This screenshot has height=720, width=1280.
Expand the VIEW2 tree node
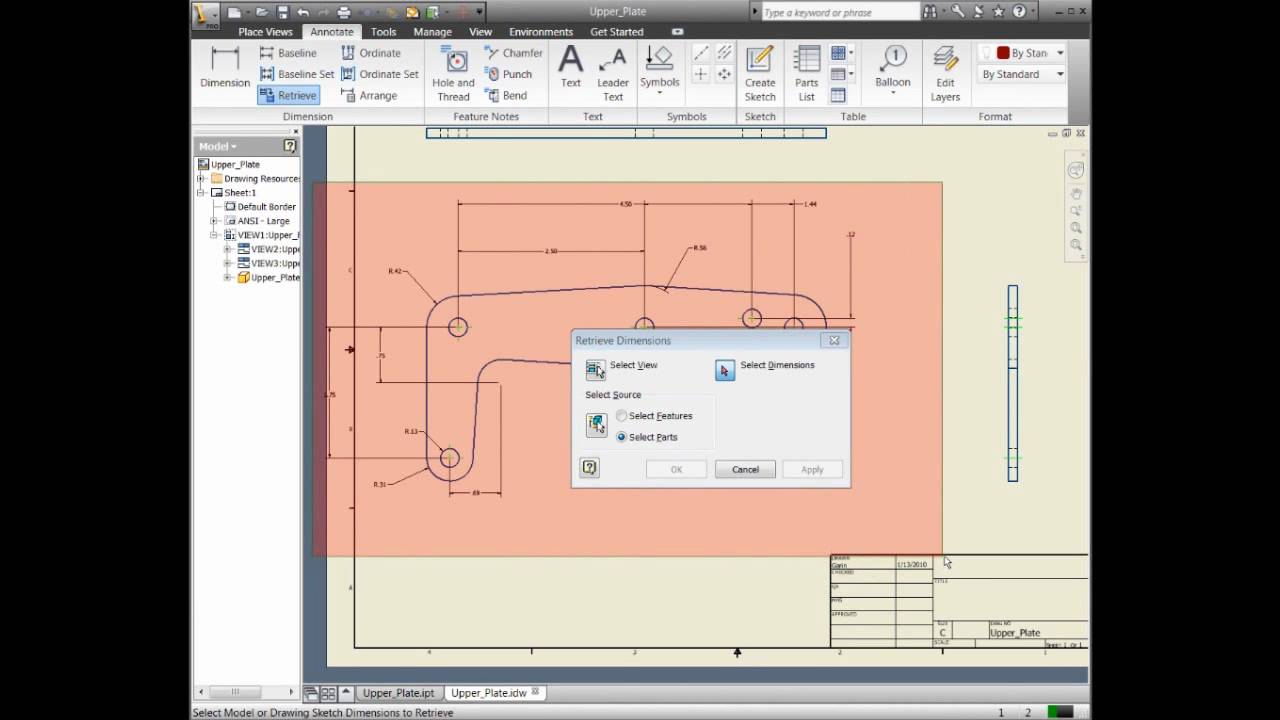click(228, 249)
